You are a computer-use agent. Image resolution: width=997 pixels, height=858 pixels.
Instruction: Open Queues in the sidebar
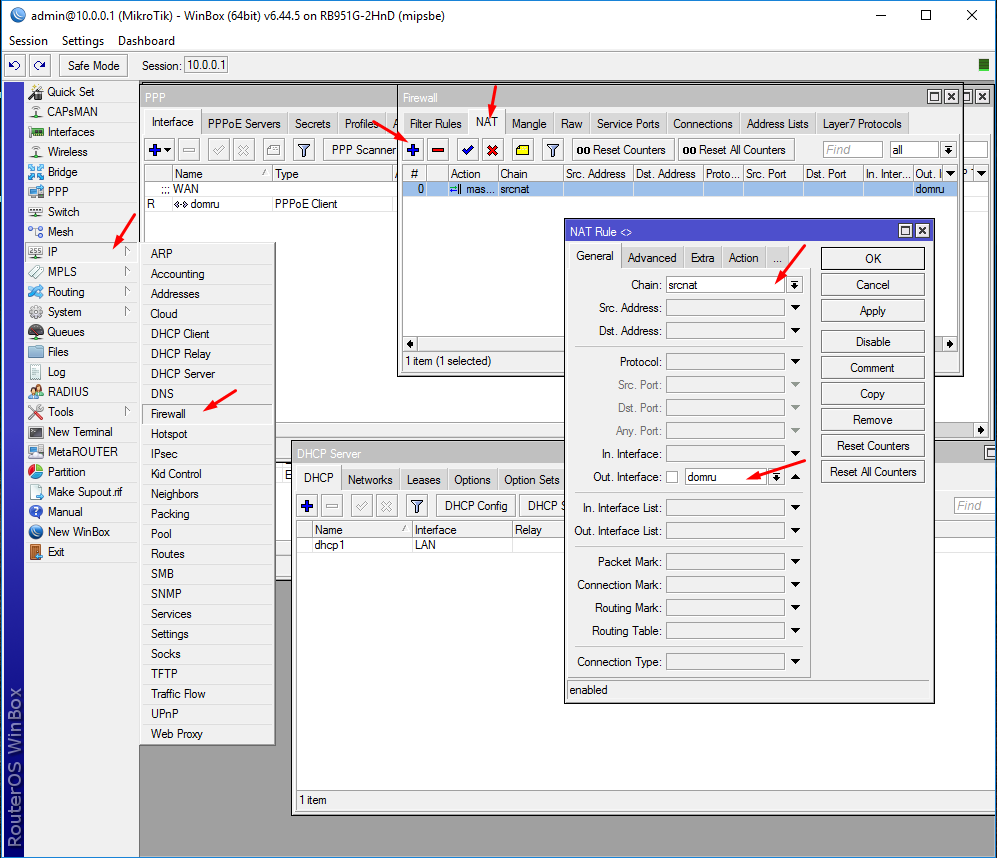pos(65,332)
